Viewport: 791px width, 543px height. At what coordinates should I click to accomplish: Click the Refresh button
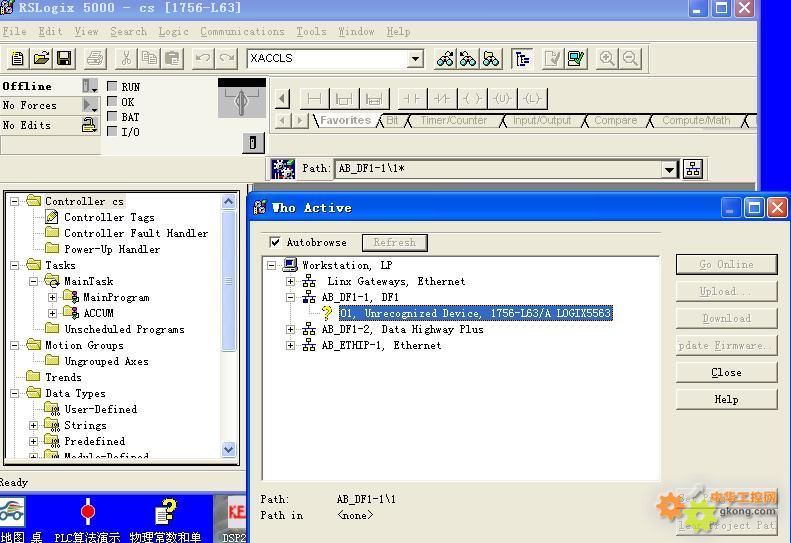point(394,243)
